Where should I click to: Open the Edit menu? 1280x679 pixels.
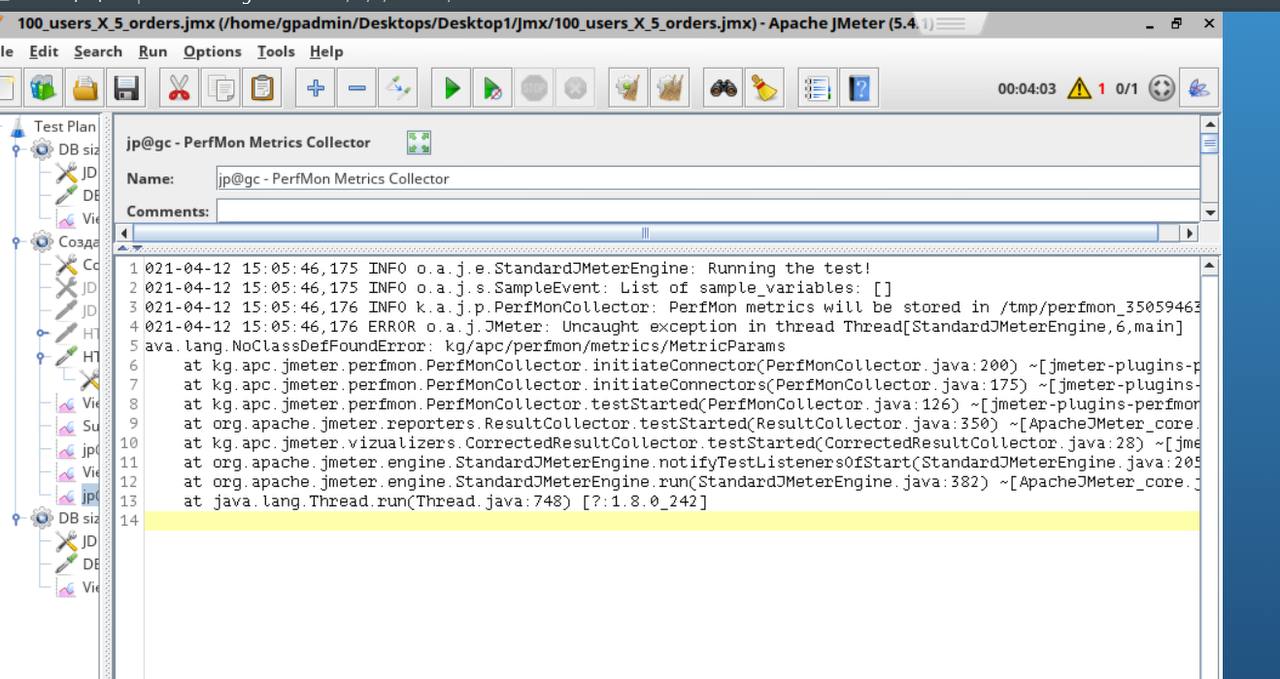(44, 51)
